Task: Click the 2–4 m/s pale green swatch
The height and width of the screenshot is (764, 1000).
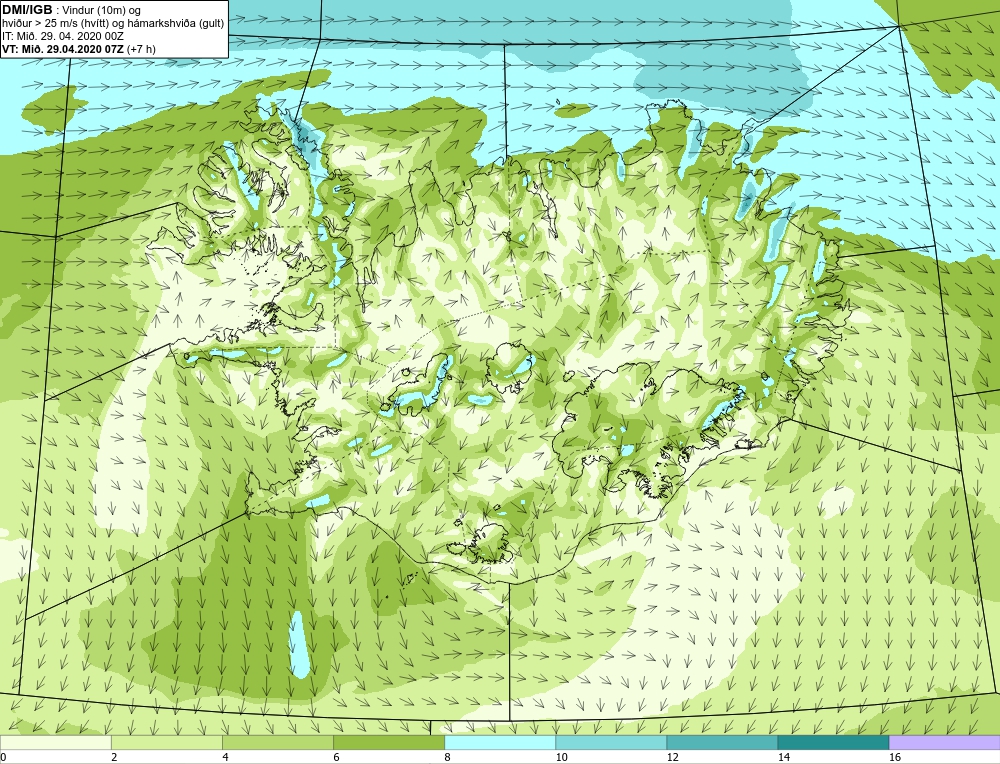Action: click(167, 742)
